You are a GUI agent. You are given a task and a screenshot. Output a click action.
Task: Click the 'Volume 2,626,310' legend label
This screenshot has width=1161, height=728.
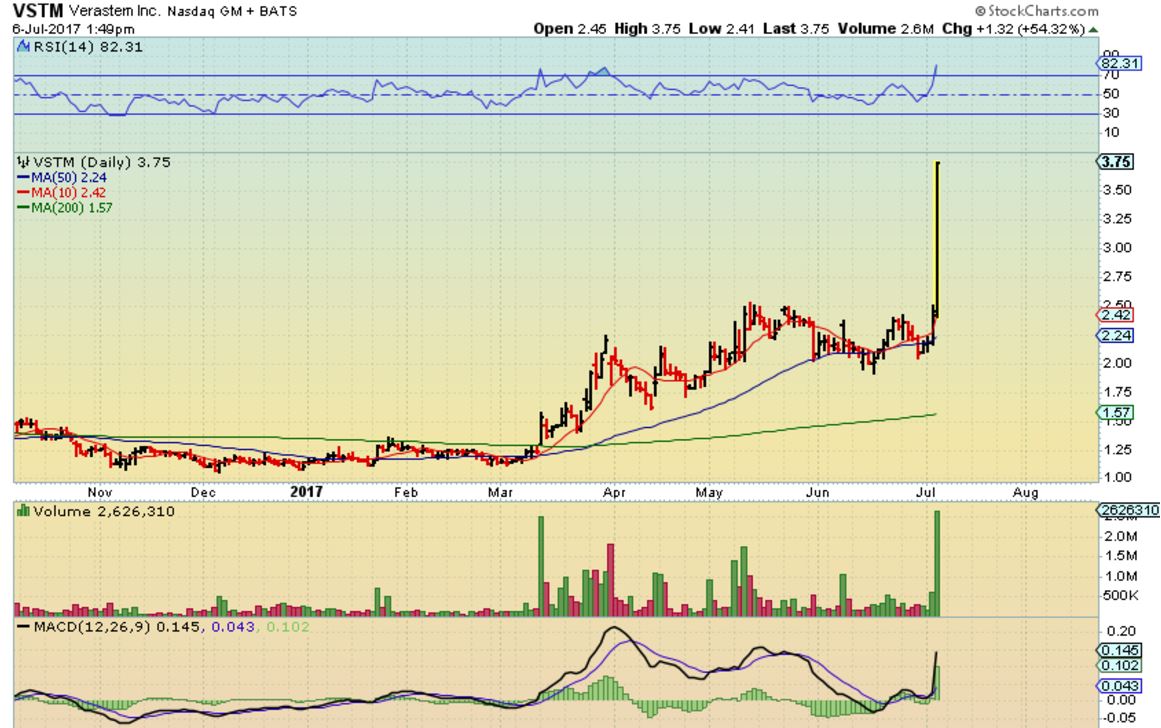[104, 512]
